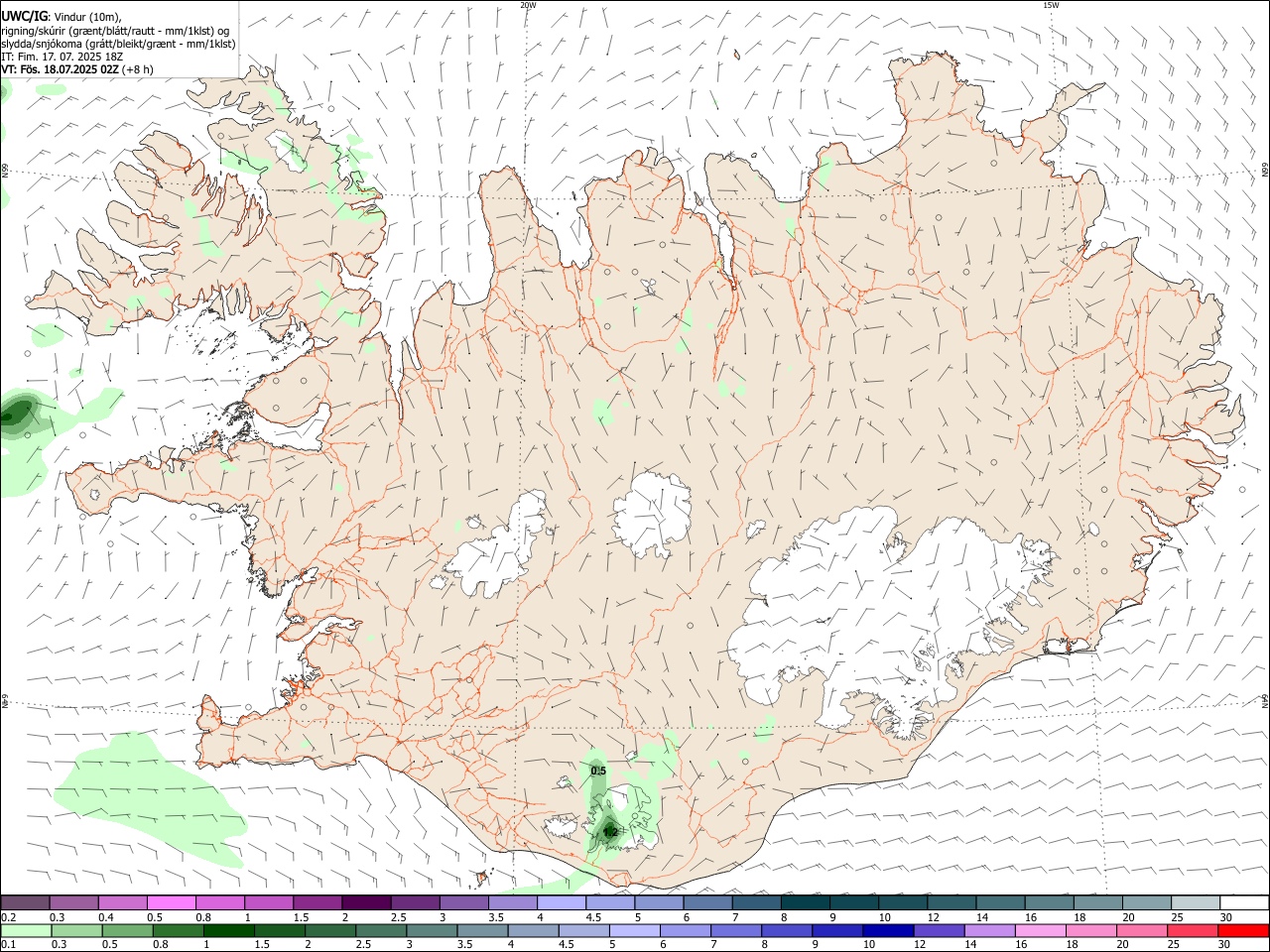Screen dimensions: 1270x952
Task: Select the dark purple top-row swatch between 2 and 2.5
Action: pyautogui.click(x=367, y=902)
